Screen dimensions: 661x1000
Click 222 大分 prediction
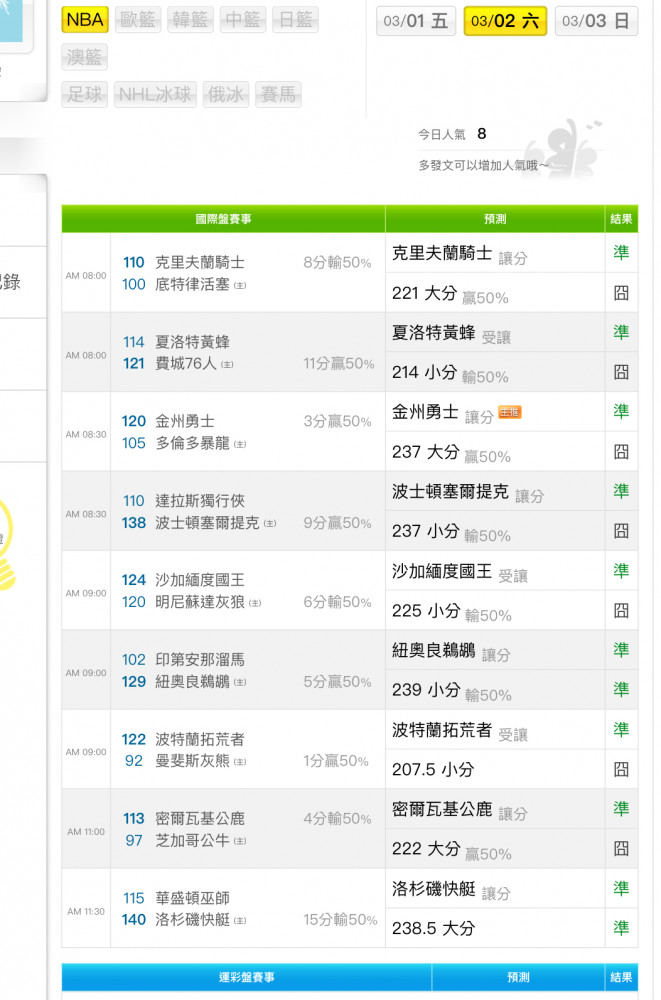(x=426, y=849)
